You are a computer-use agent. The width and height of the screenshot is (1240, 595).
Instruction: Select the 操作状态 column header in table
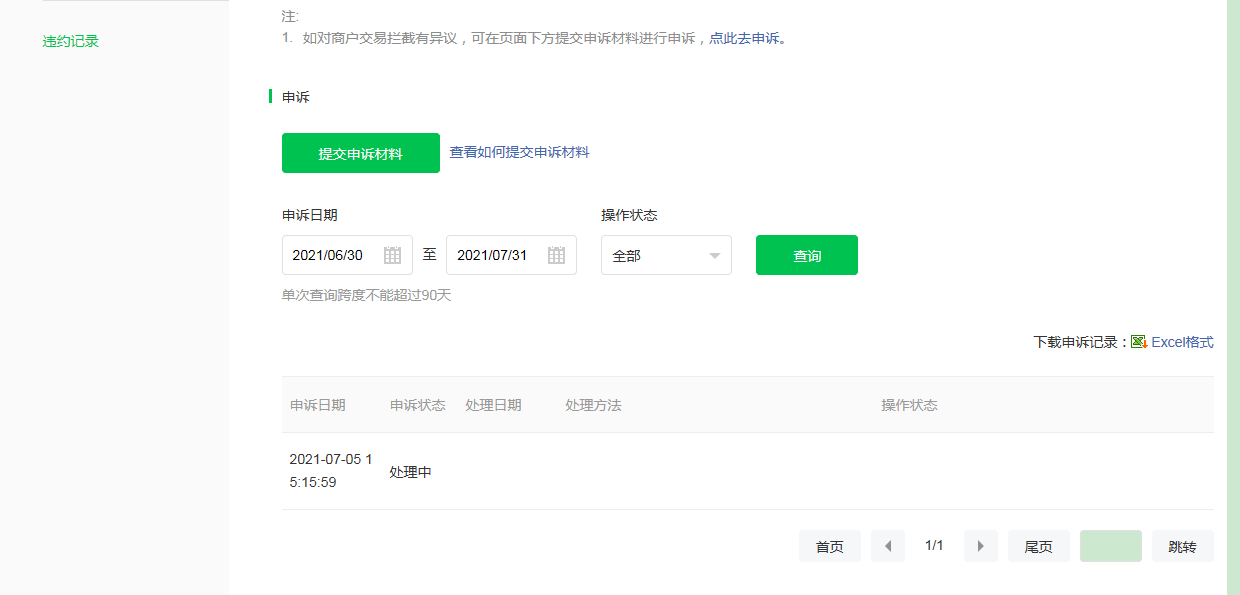pyautogui.click(x=909, y=405)
